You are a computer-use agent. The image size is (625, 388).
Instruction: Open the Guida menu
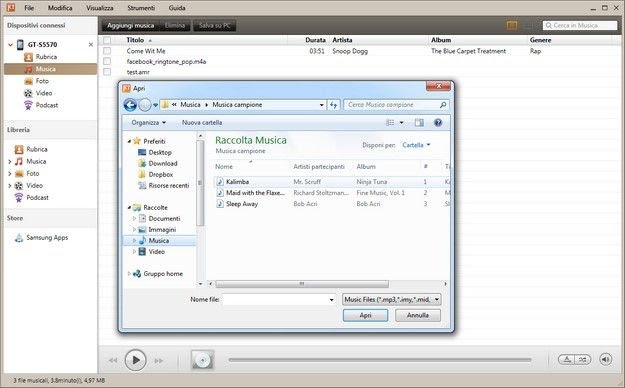177,8
